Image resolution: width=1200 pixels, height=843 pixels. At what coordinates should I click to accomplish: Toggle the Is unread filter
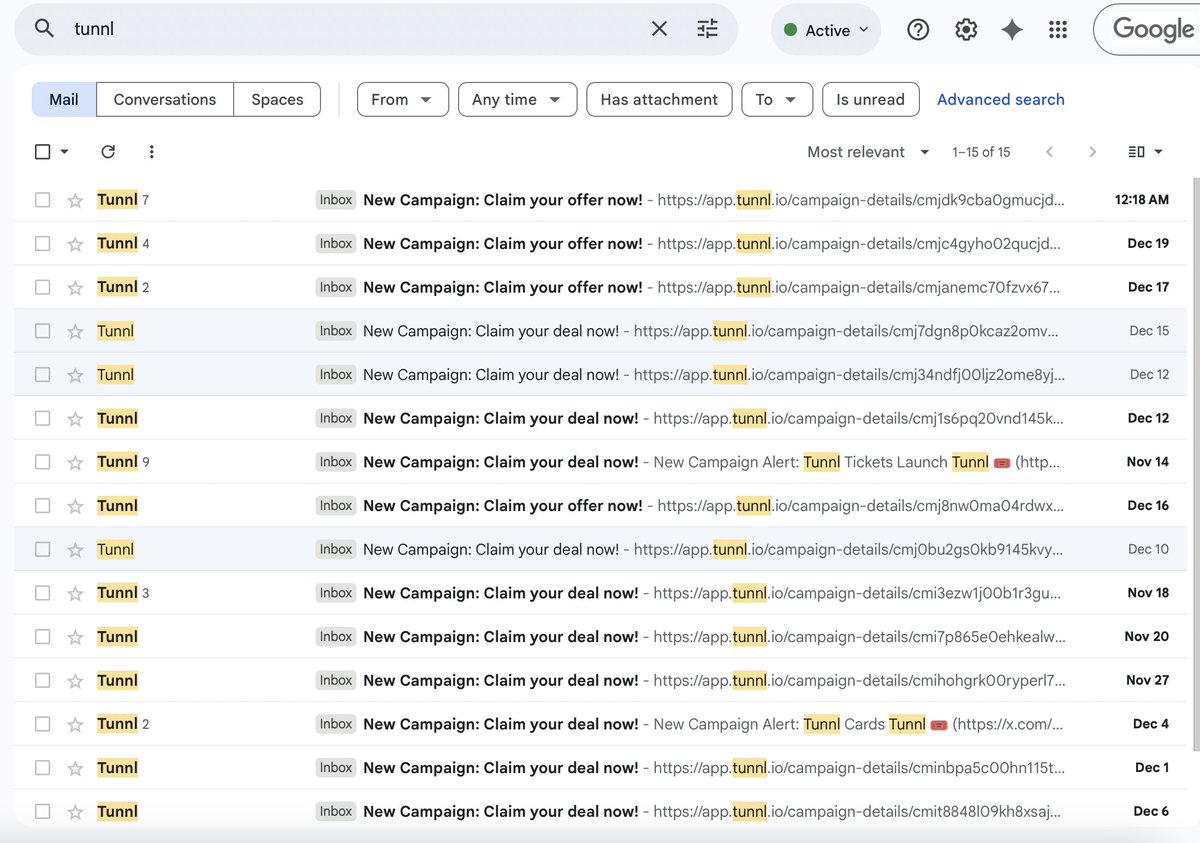[x=870, y=100]
